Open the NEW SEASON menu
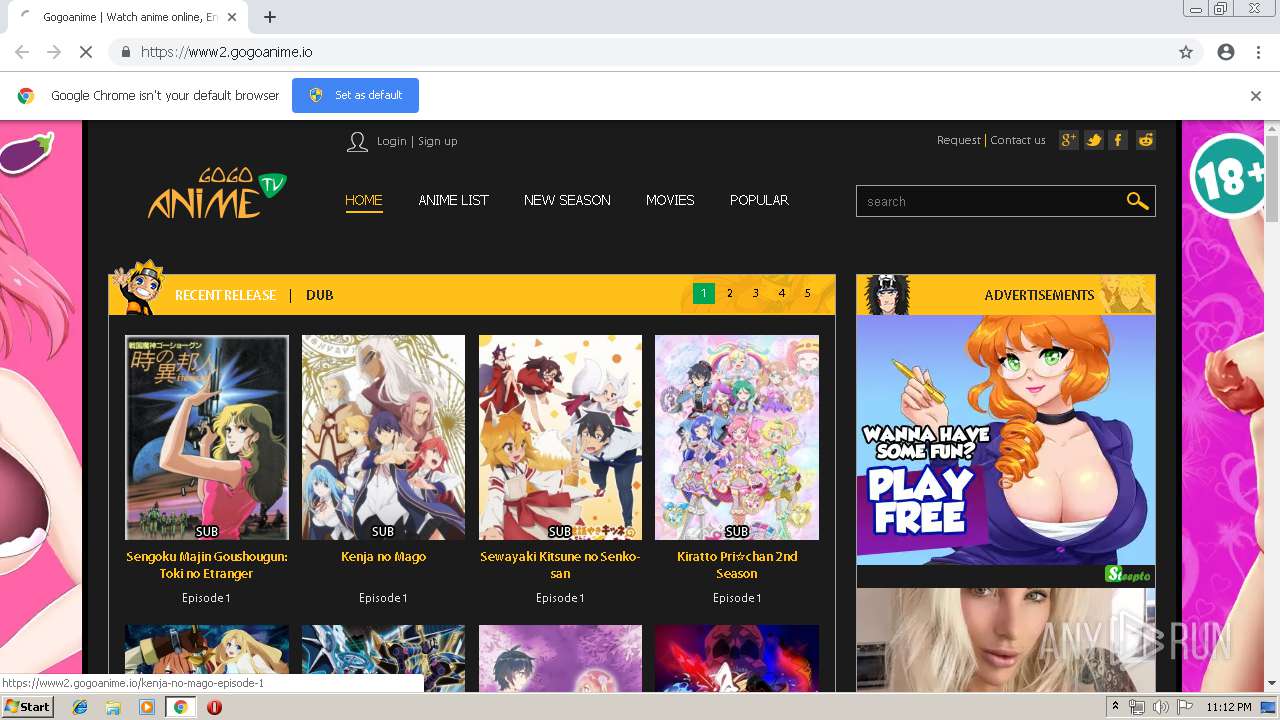The height and width of the screenshot is (720, 1280). pyautogui.click(x=567, y=200)
